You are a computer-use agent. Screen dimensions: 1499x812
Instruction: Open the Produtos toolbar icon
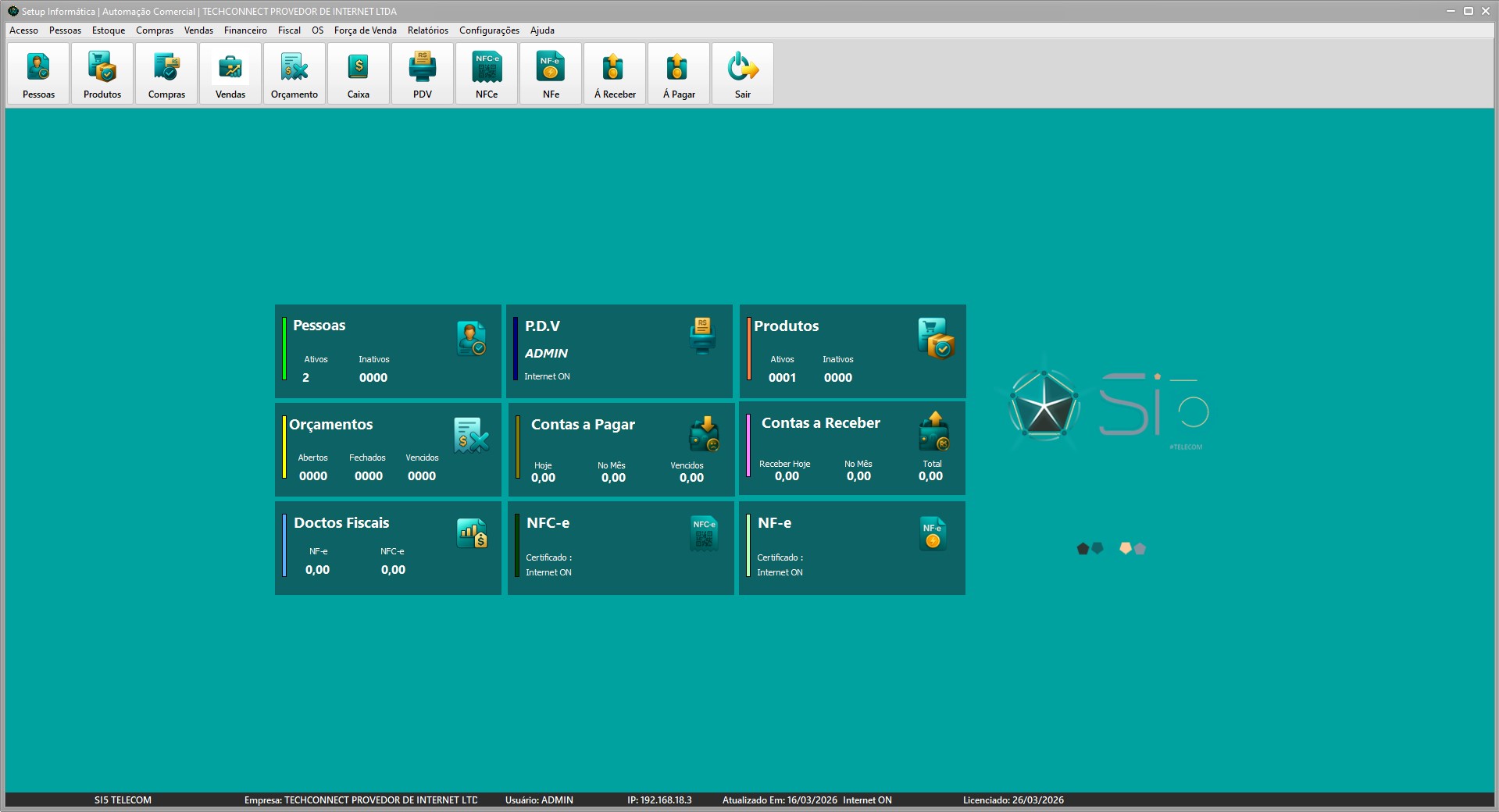(x=102, y=73)
